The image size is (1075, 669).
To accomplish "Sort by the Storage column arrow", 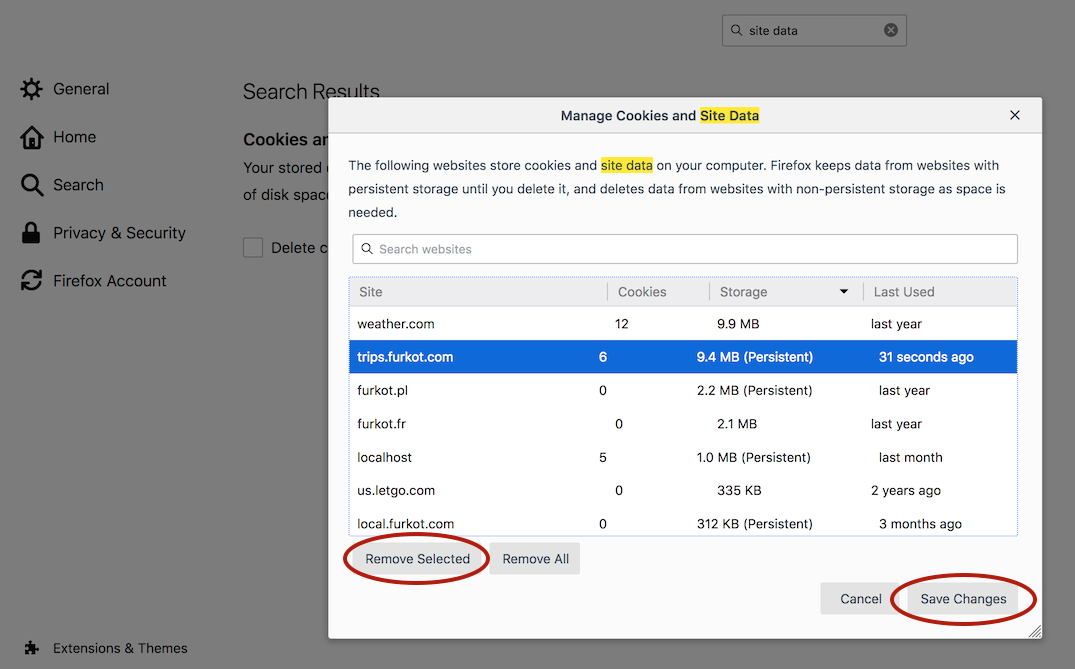I will [843, 292].
